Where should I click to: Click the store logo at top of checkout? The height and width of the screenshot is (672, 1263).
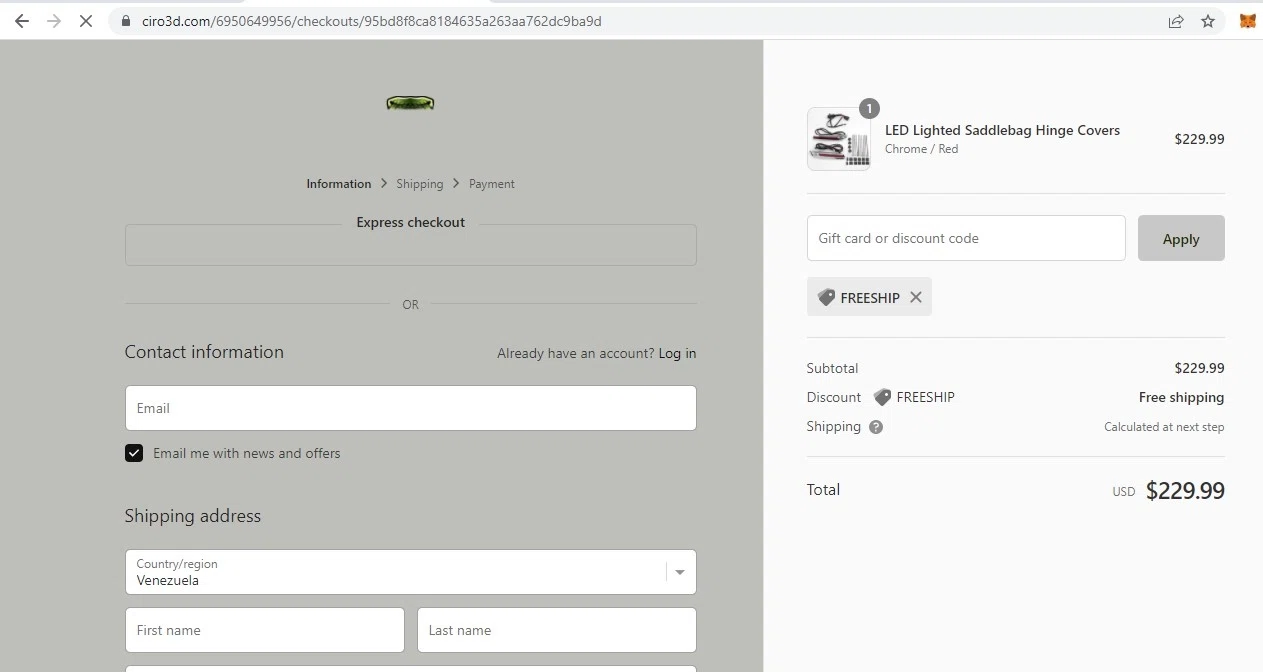point(410,102)
